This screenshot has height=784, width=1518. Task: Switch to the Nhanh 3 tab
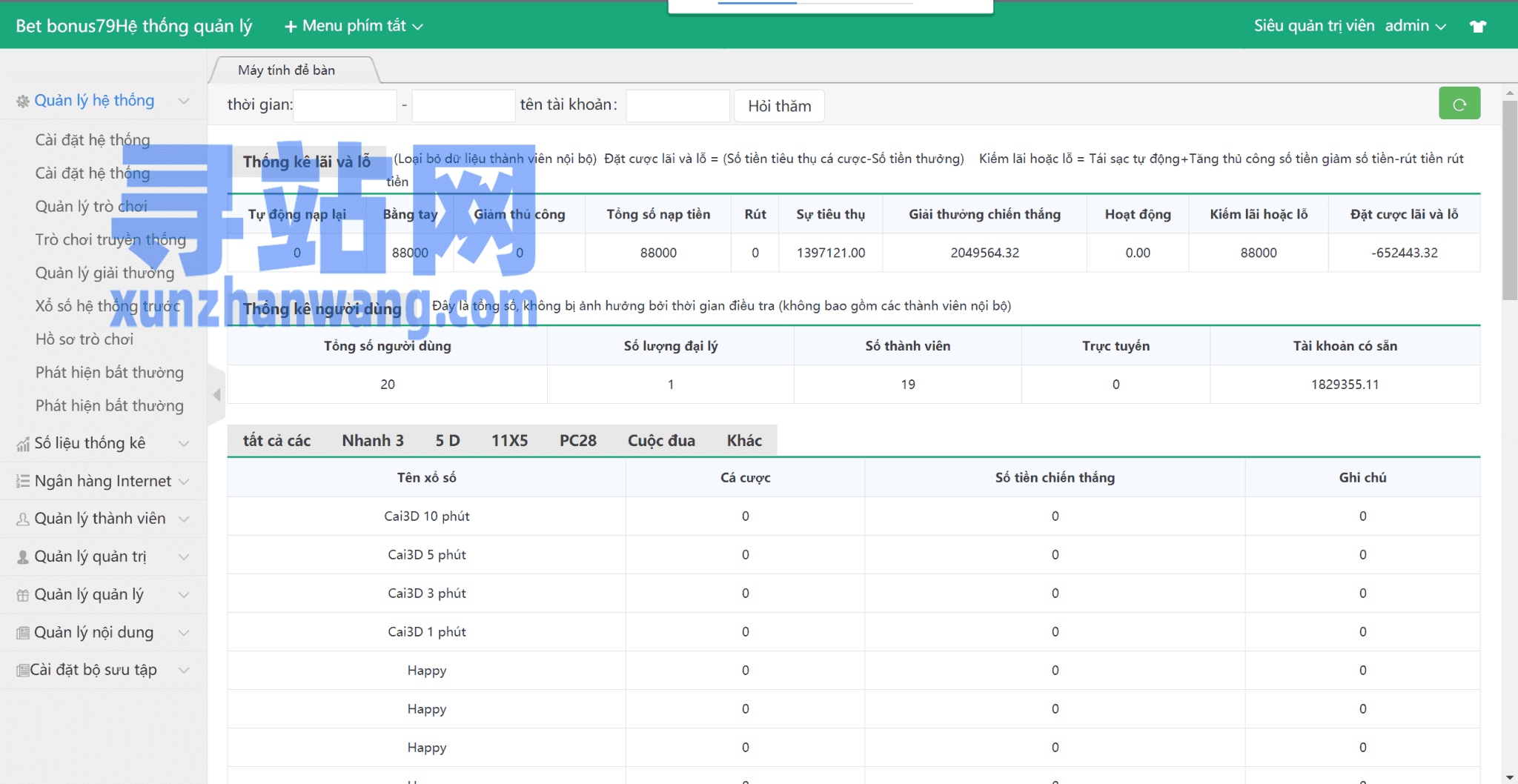tap(373, 441)
